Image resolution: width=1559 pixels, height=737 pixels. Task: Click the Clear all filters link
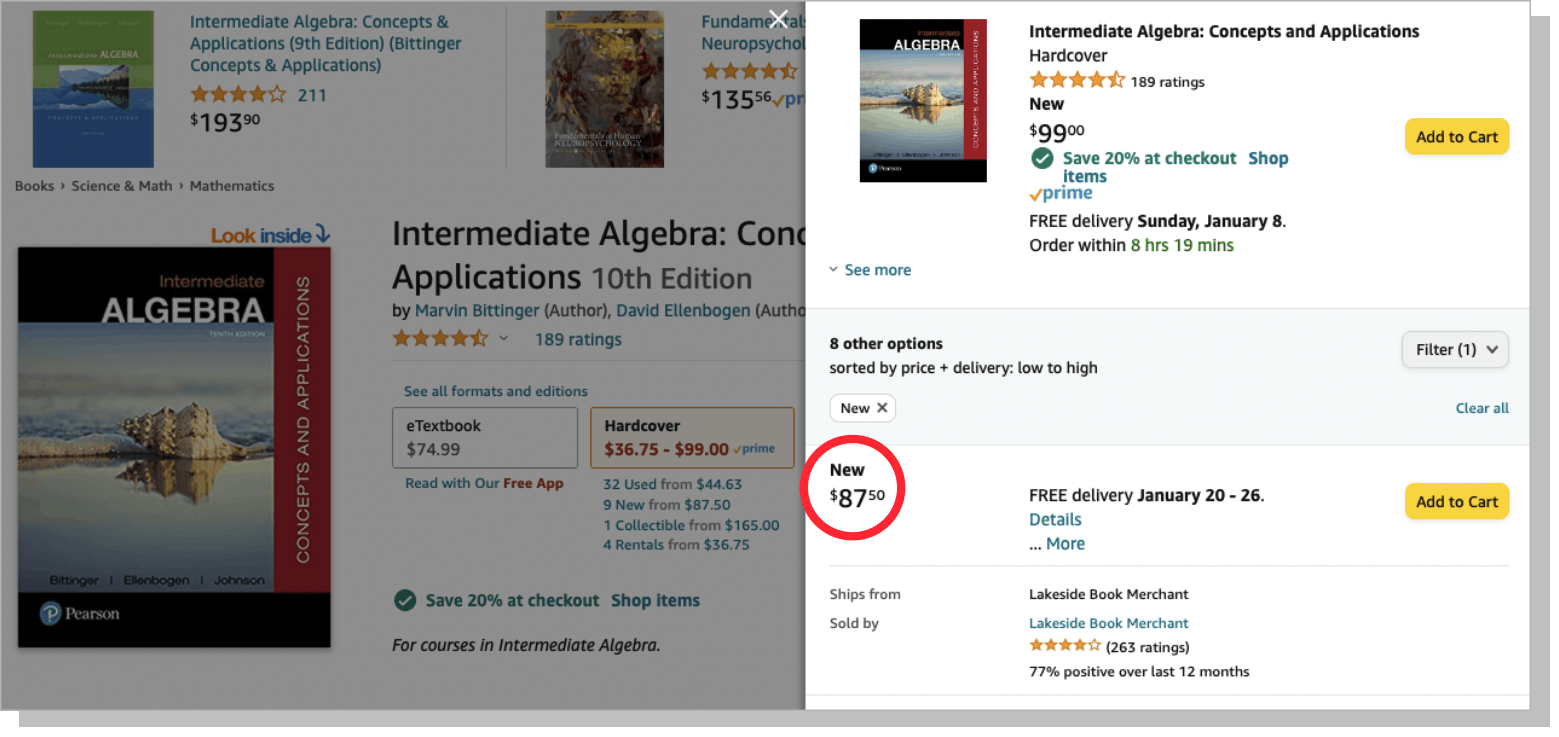[1482, 408]
